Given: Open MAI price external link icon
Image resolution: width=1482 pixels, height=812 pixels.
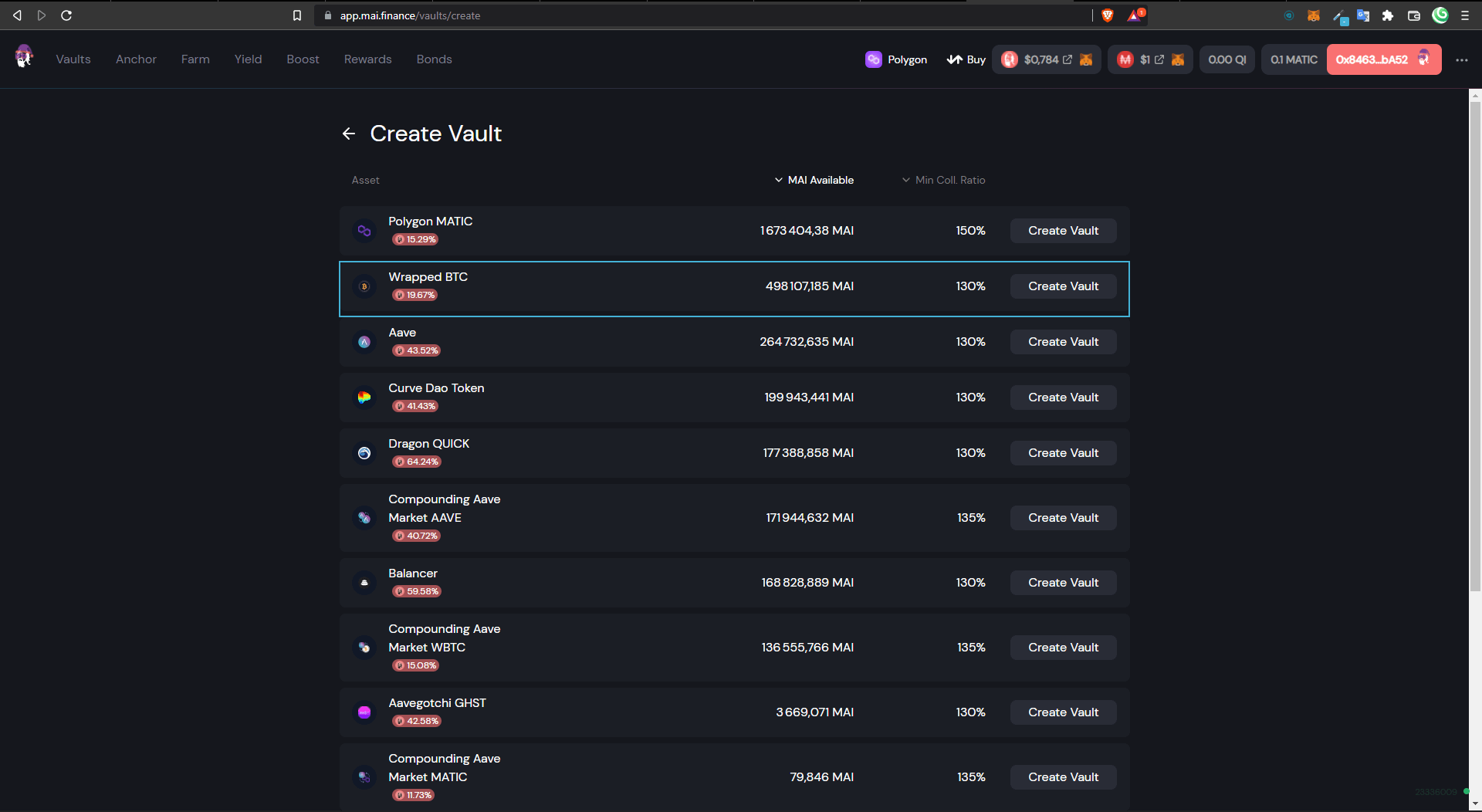Looking at the screenshot, I should (1159, 59).
